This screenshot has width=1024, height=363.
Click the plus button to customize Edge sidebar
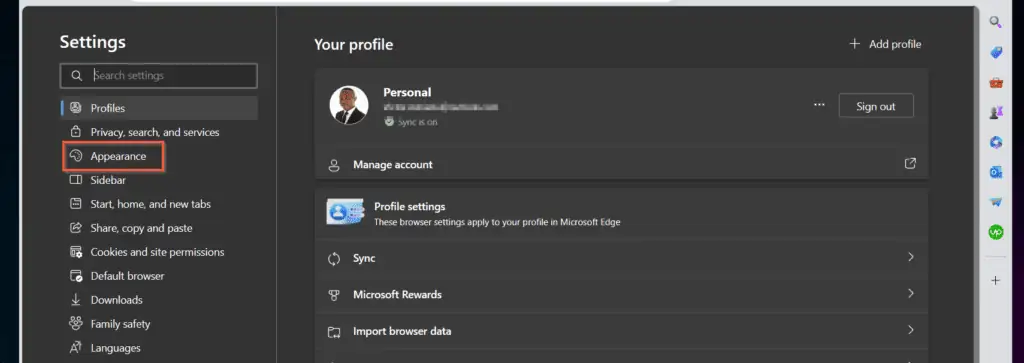[x=995, y=281]
